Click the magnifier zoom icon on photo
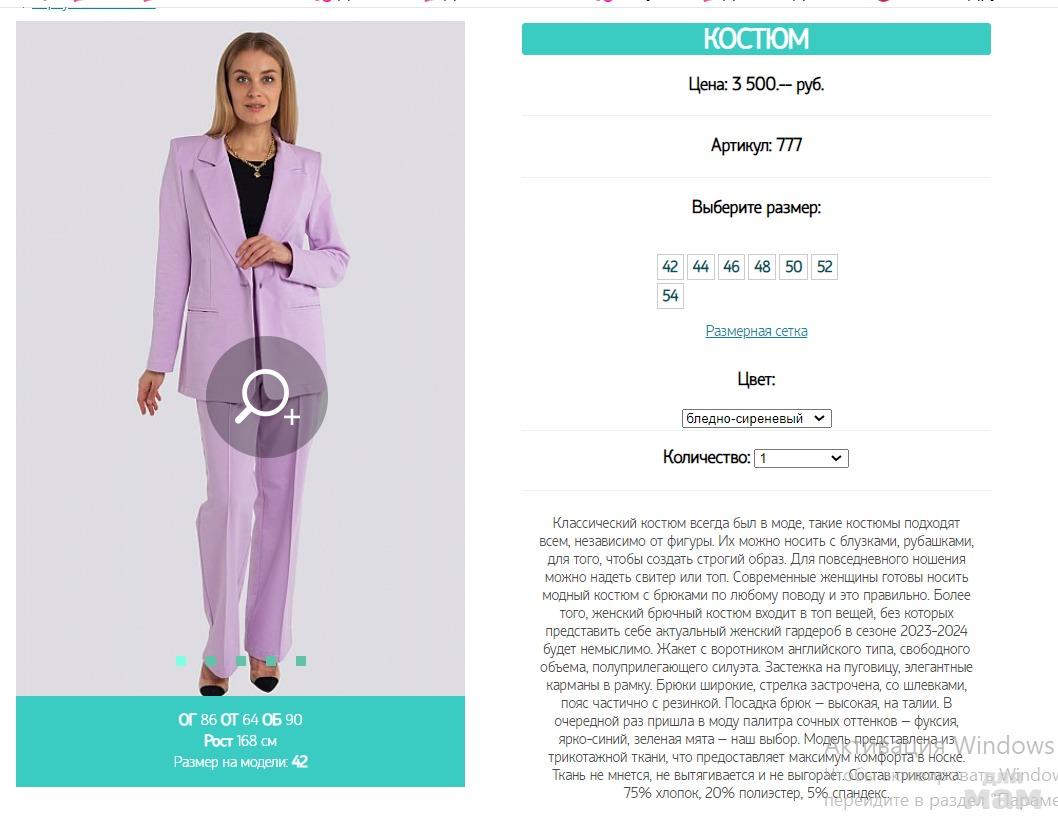 click(267, 397)
